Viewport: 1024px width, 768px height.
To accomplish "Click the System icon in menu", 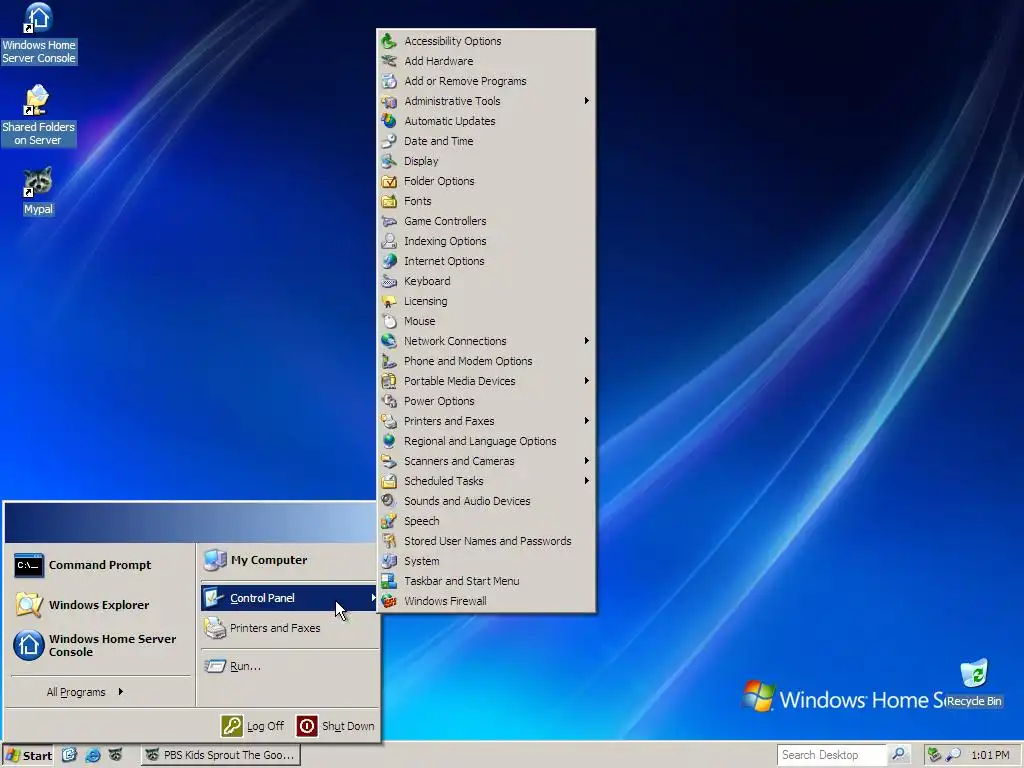I will point(389,561).
